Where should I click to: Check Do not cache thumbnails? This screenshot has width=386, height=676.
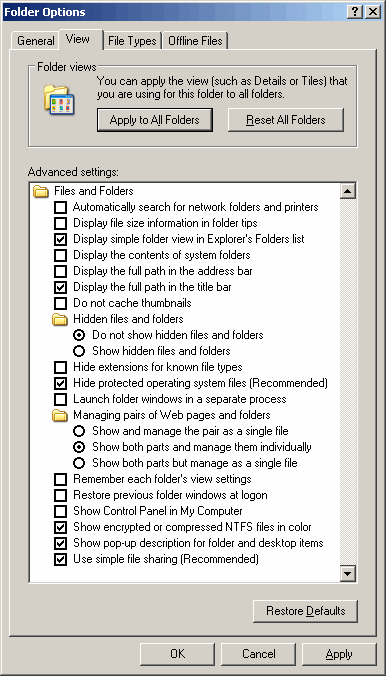[x=60, y=303]
